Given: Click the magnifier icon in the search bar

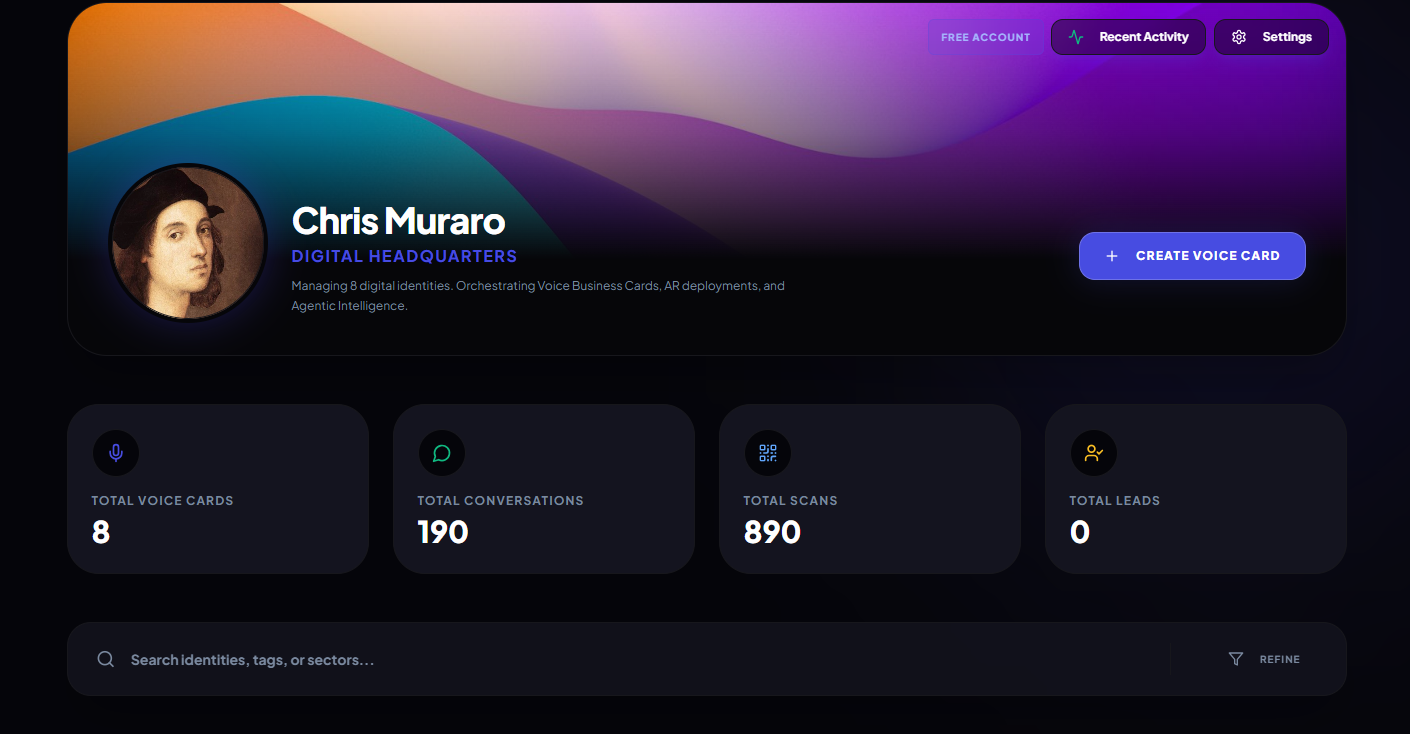Looking at the screenshot, I should [x=105, y=659].
